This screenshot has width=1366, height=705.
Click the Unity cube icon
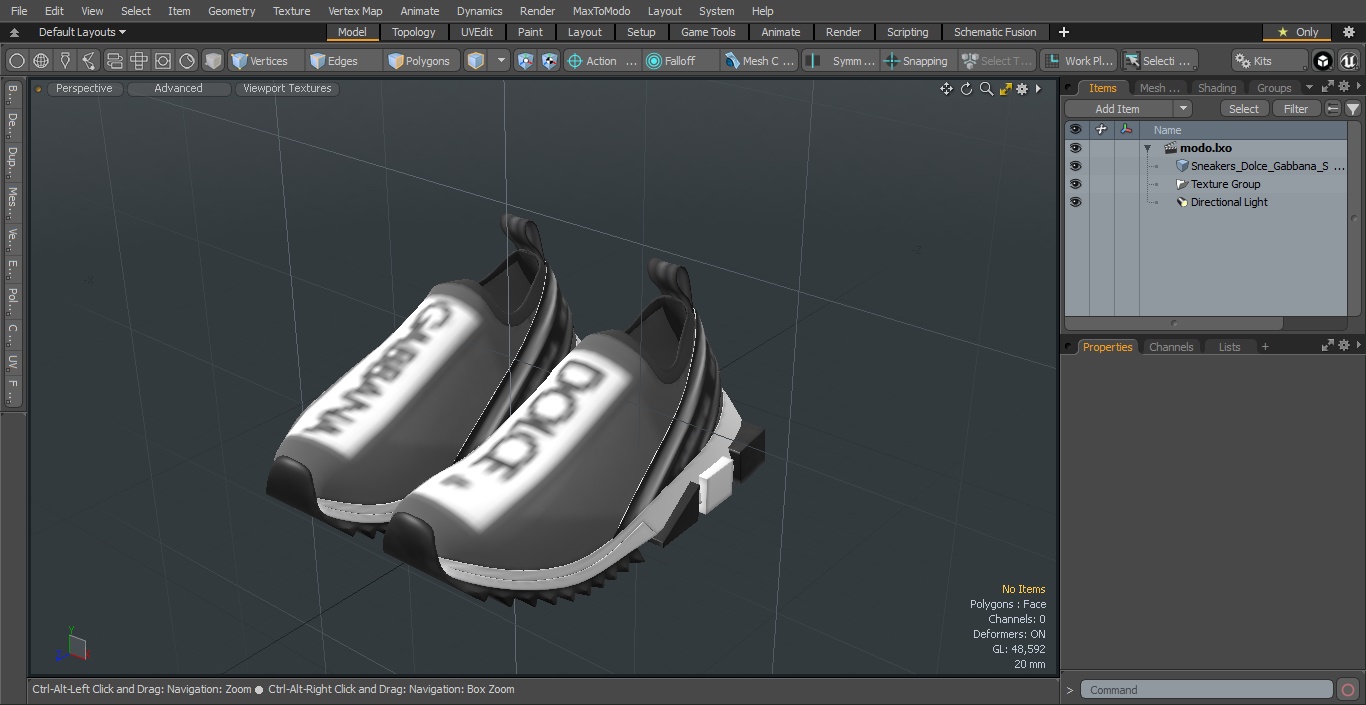[x=1323, y=61]
